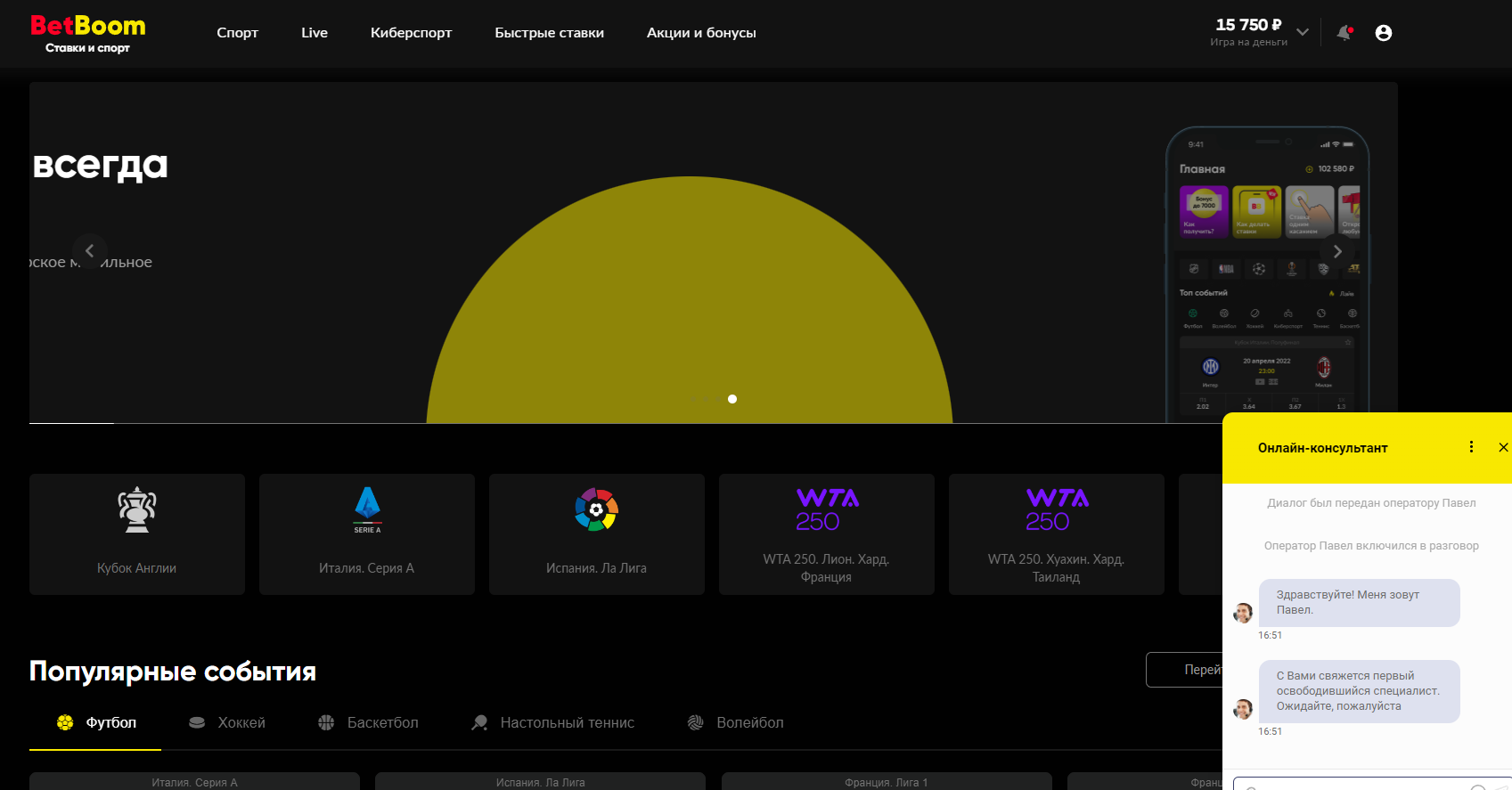Go to next banner slide
Image resolution: width=1512 pixels, height=790 pixels.
pos(1336,251)
